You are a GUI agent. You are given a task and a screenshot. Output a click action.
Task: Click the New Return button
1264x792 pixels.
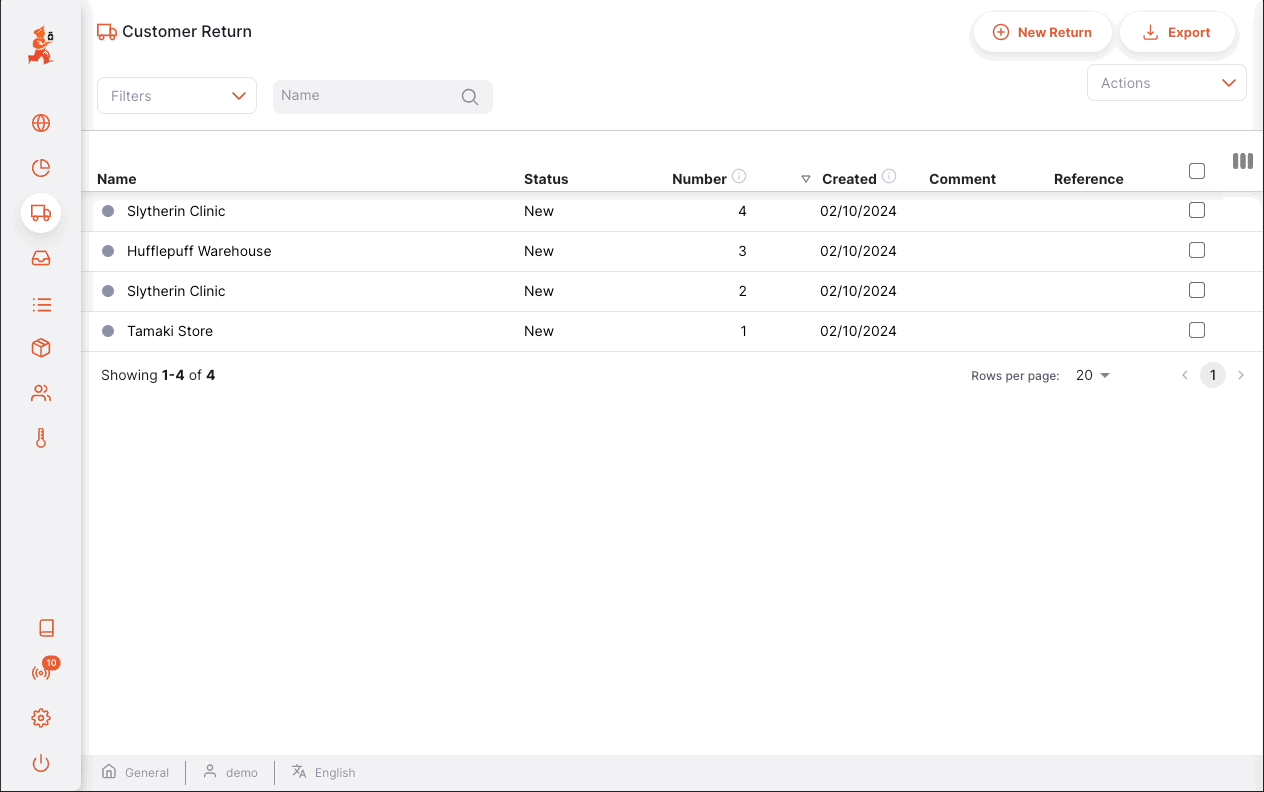coord(1042,32)
